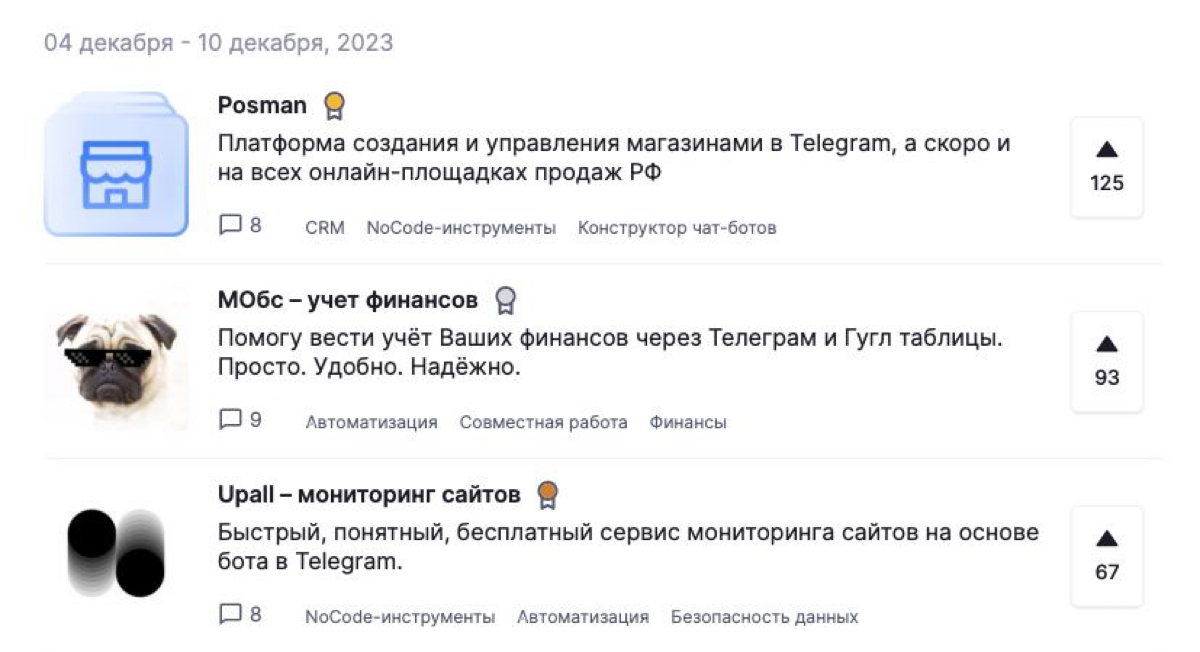1200x652 pixels.
Task: Upvote Upall using the arrow above 67
Action: coord(1105,540)
